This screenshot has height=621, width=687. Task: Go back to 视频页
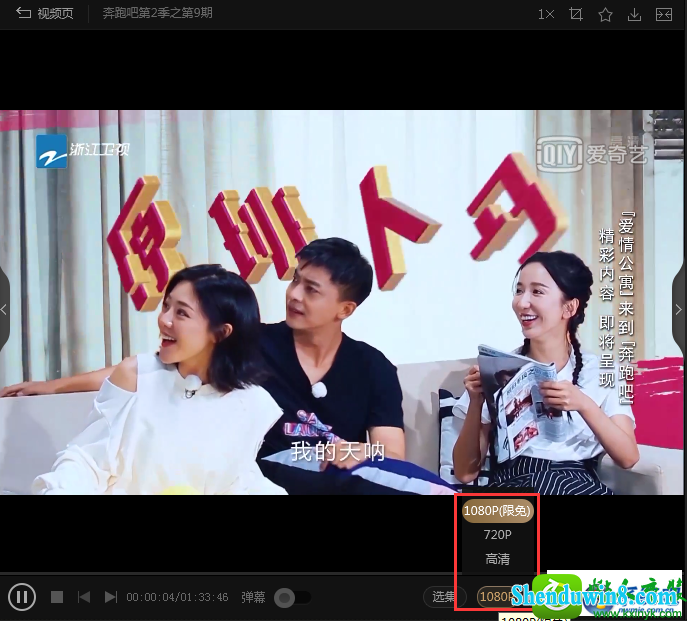tap(44, 14)
